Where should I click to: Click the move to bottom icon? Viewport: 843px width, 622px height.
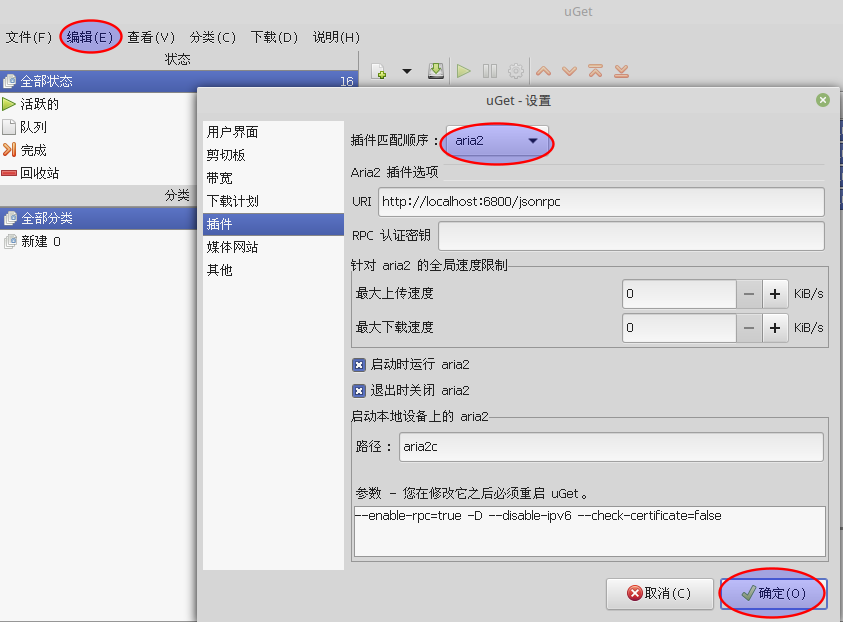coord(621,71)
